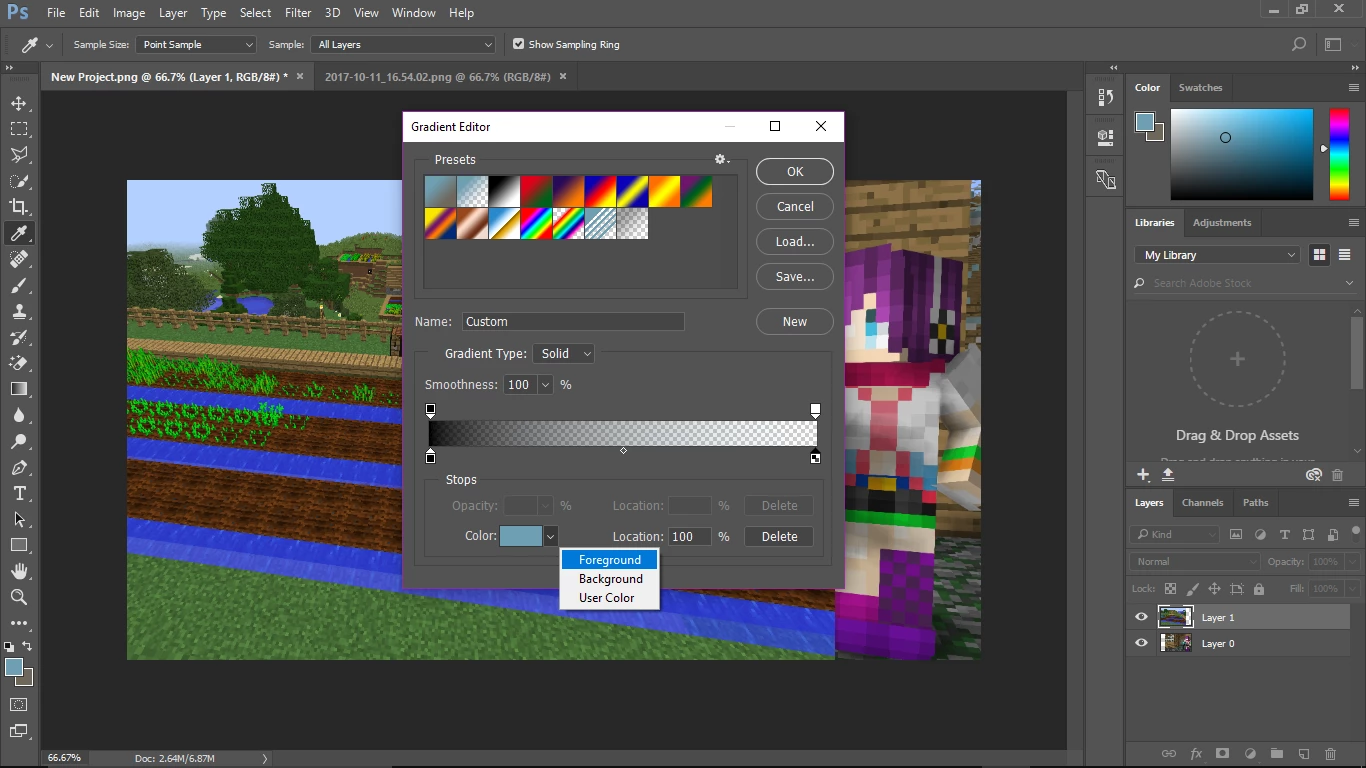The width and height of the screenshot is (1366, 768).
Task: Select the Rectangular Marquee tool
Action: coord(19,129)
